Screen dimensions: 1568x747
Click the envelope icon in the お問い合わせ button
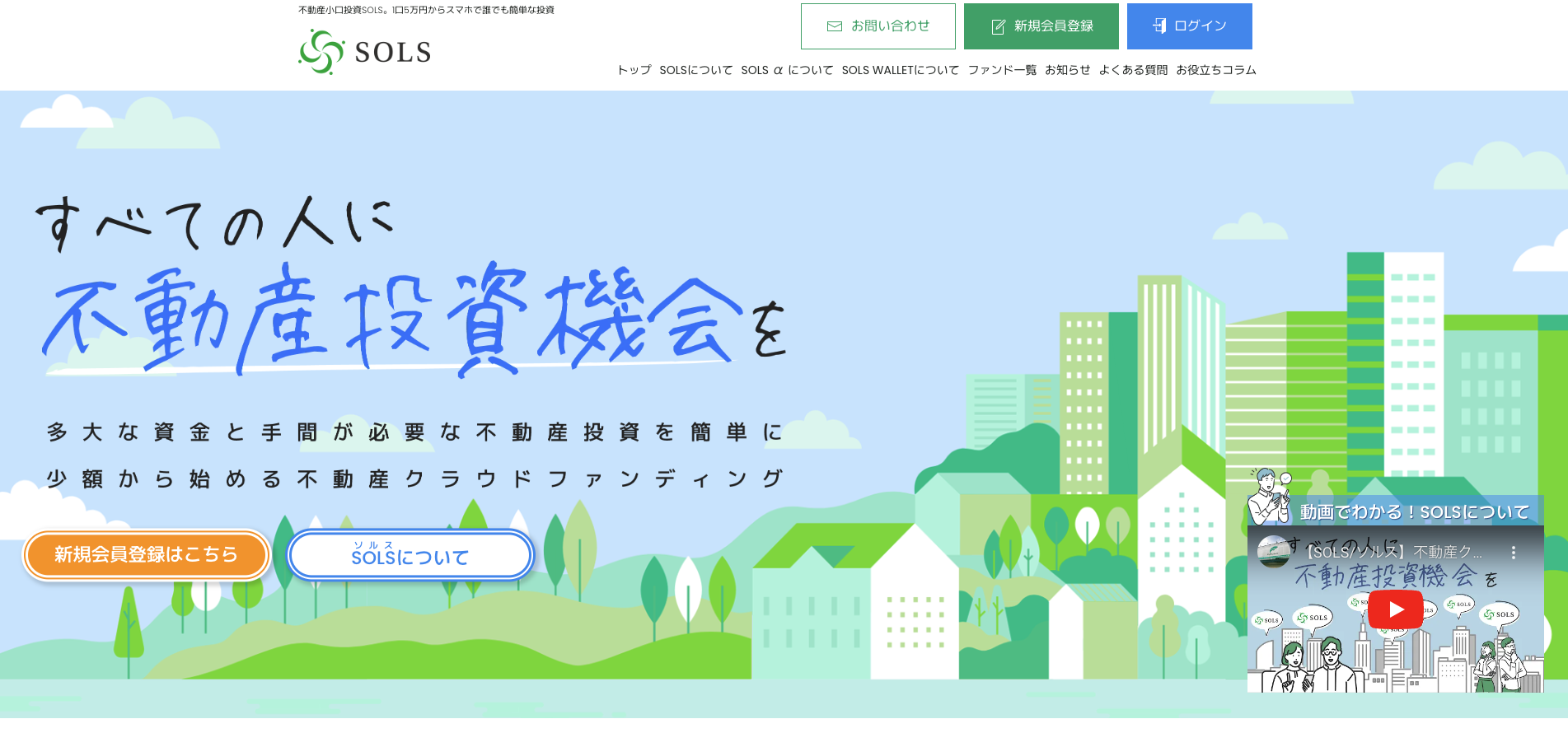[835, 26]
